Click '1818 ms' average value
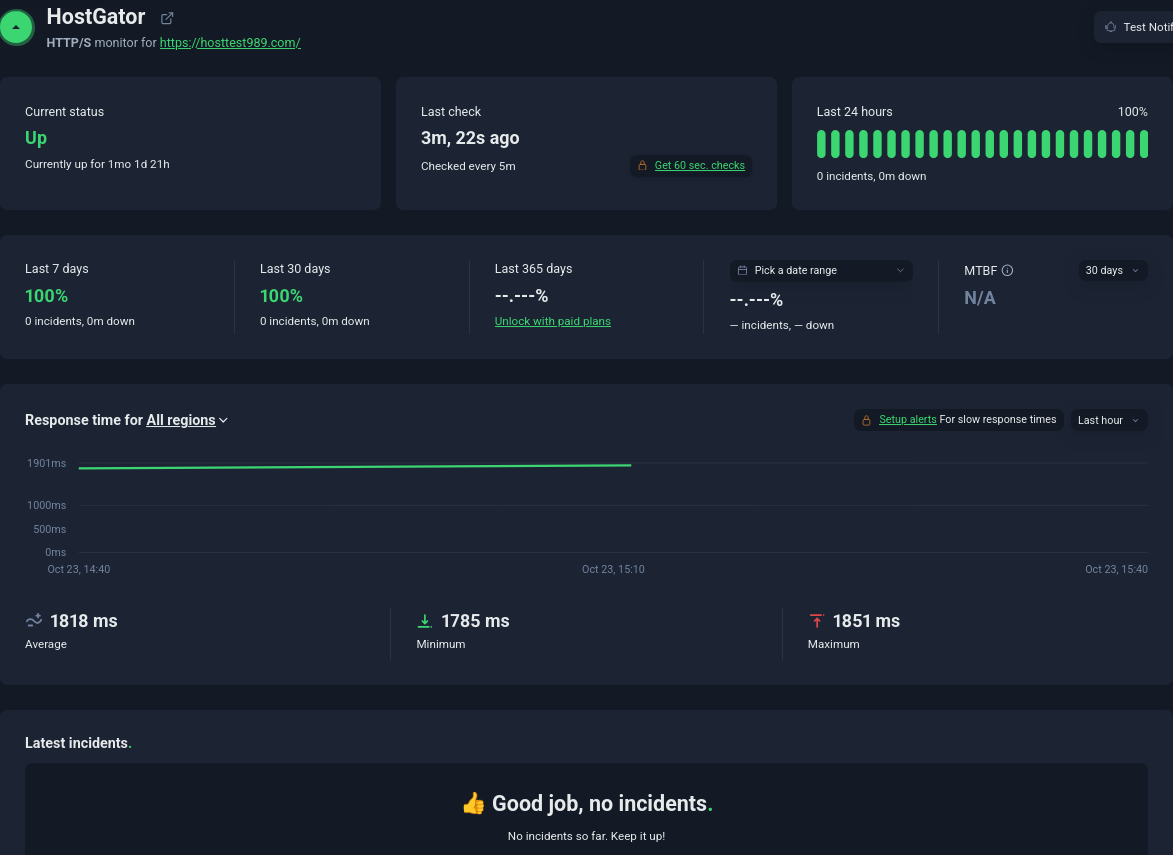 tap(84, 621)
